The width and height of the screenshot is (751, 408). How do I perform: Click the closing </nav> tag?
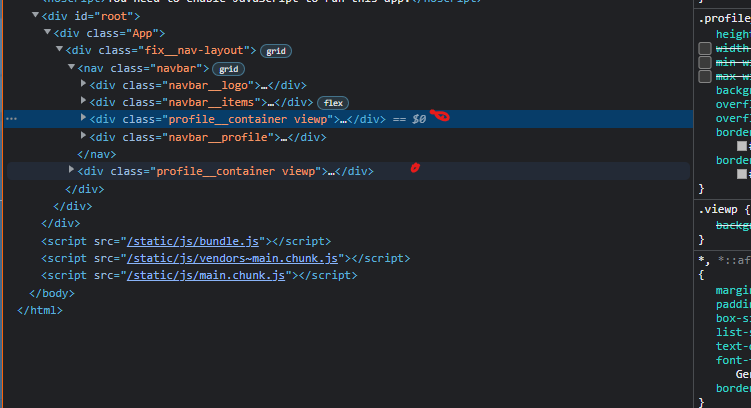pyautogui.click(x=97, y=154)
